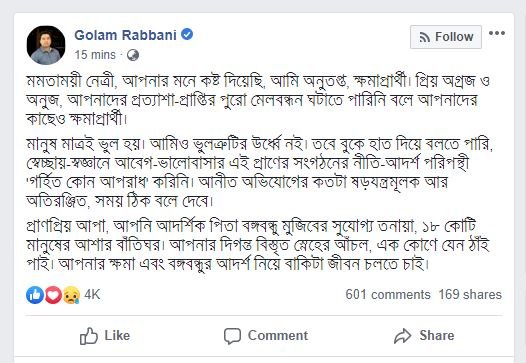The image size is (526, 363).
Task: Click the Golam Rabbani profile picture
Action: pyautogui.click(x=46, y=45)
